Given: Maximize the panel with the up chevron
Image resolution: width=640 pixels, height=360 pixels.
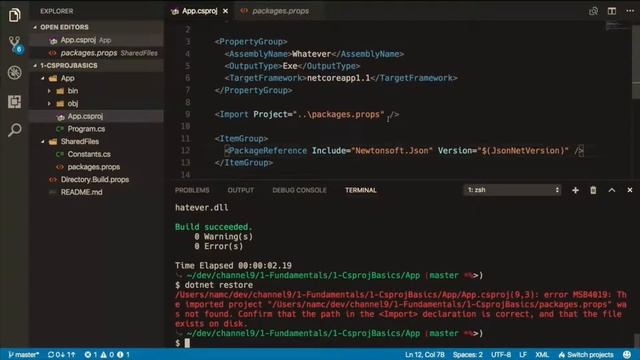Looking at the screenshot, I should [x=611, y=190].
